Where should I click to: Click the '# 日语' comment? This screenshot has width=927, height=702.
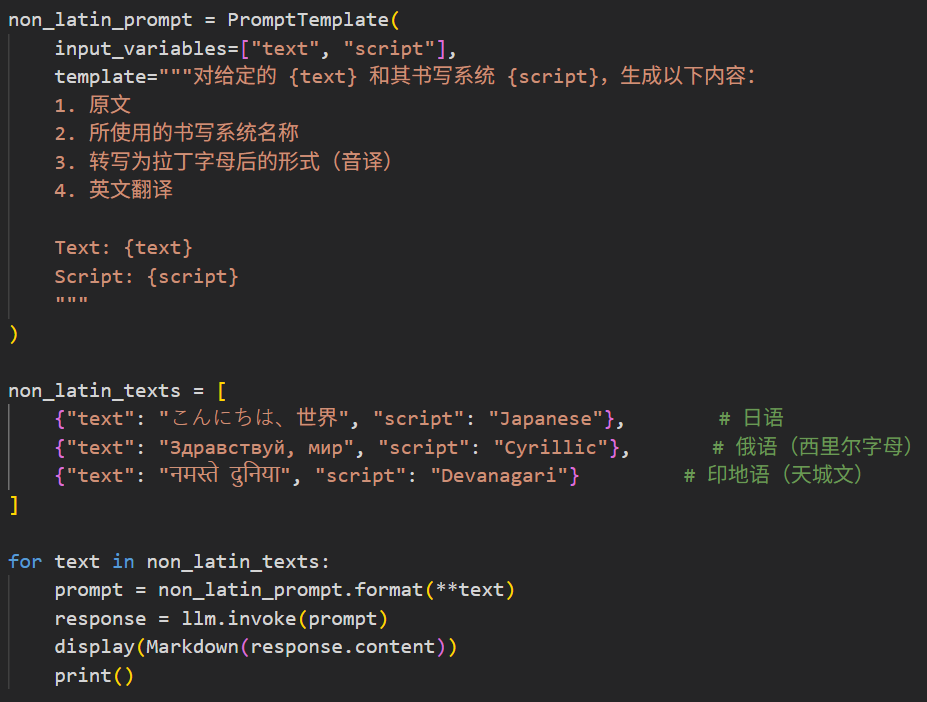(751, 419)
